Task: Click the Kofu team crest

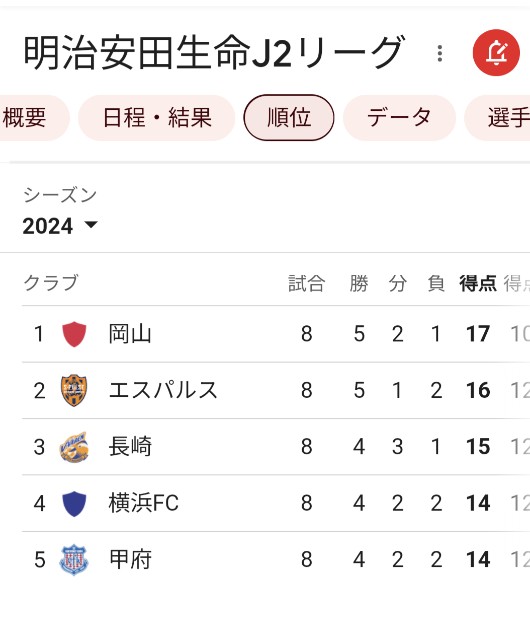Action: point(74,560)
